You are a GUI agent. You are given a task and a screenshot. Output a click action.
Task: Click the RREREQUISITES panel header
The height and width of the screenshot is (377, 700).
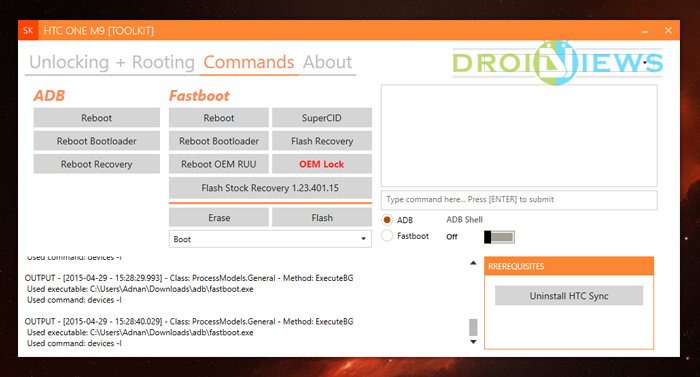pos(569,266)
